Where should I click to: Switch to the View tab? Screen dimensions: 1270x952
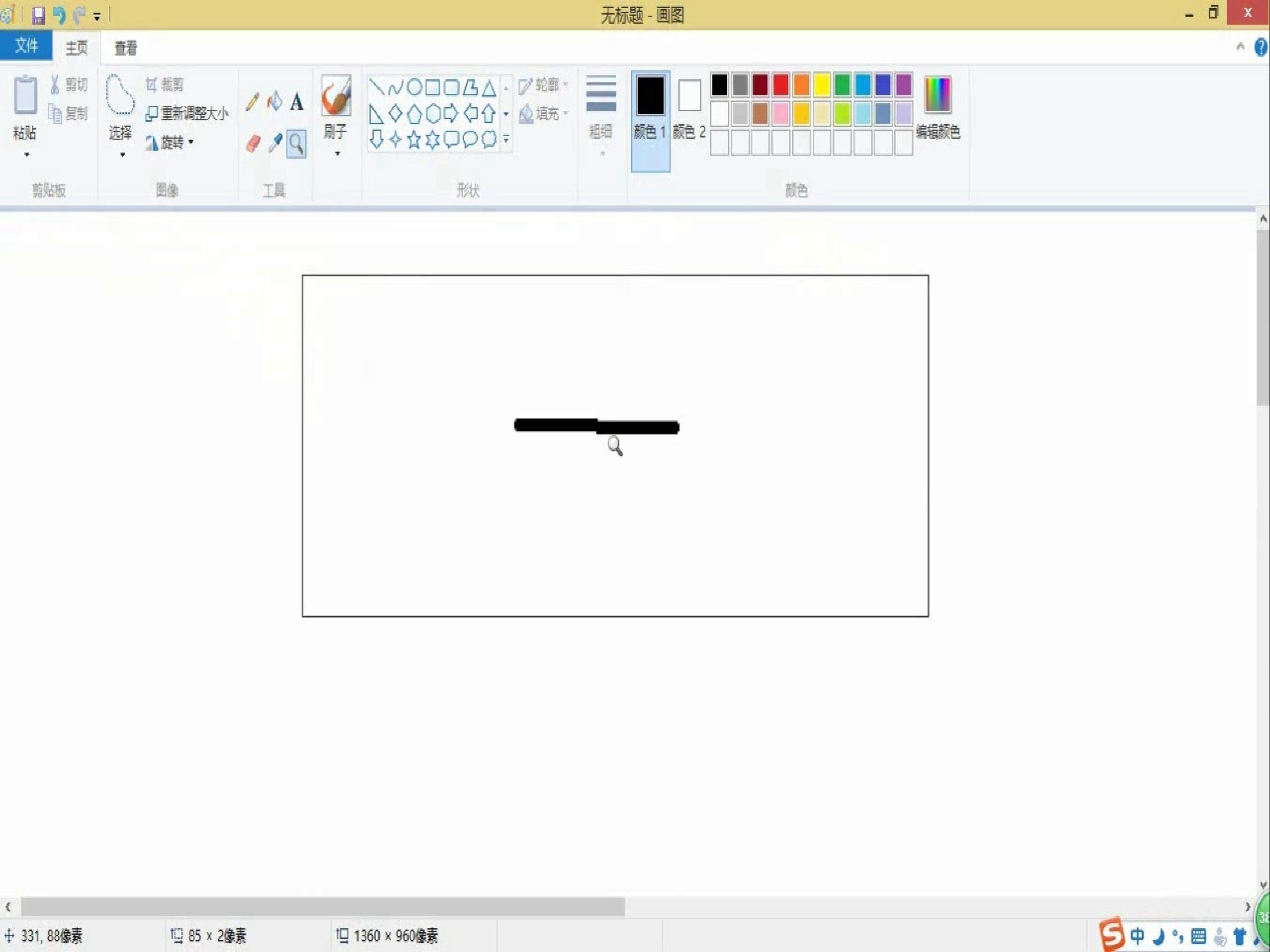[126, 48]
